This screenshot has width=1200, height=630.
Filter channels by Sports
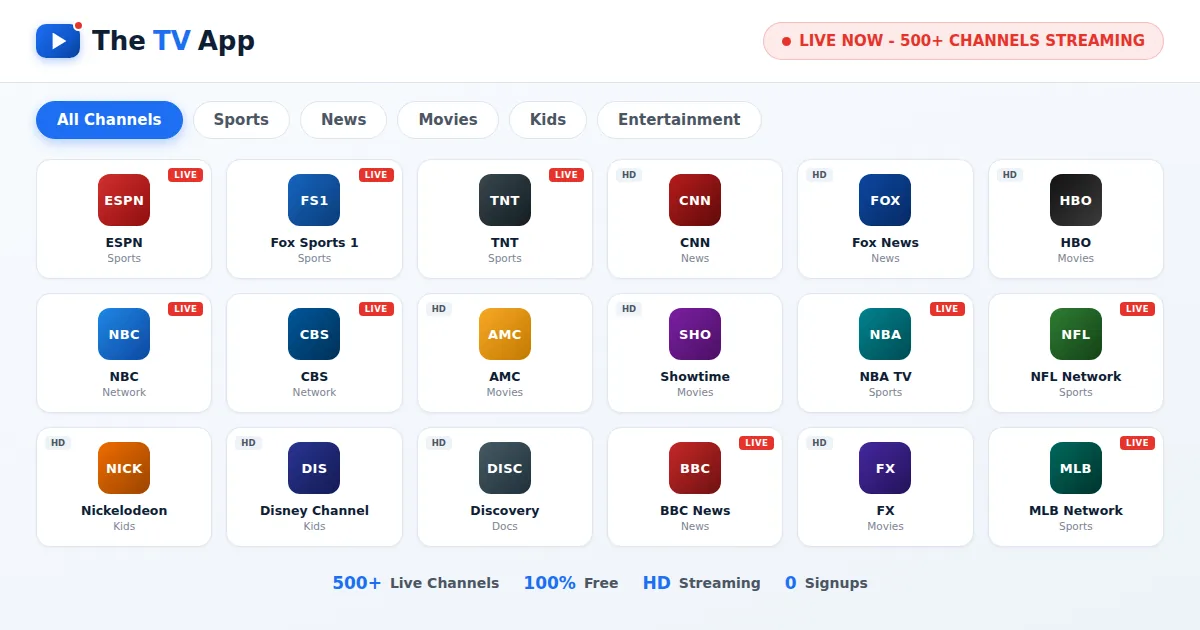241,120
